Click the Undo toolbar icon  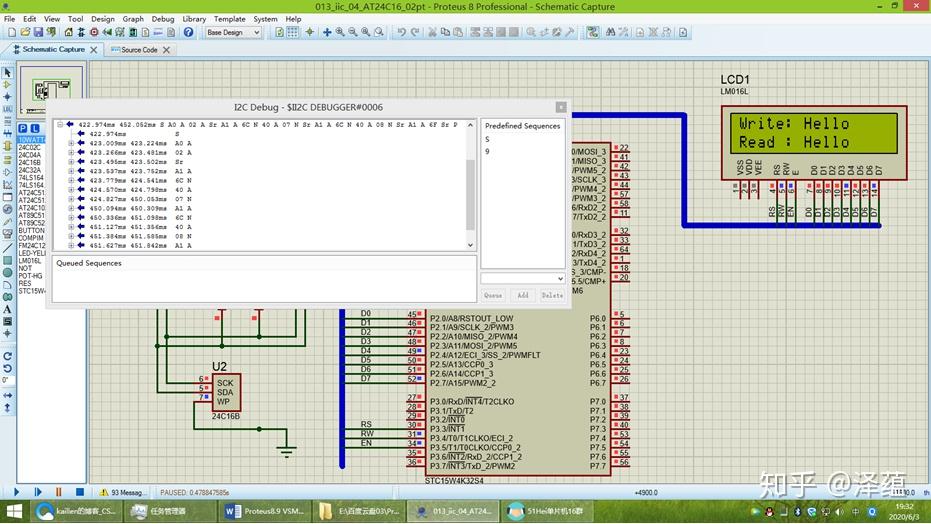pyautogui.click(x=401, y=32)
